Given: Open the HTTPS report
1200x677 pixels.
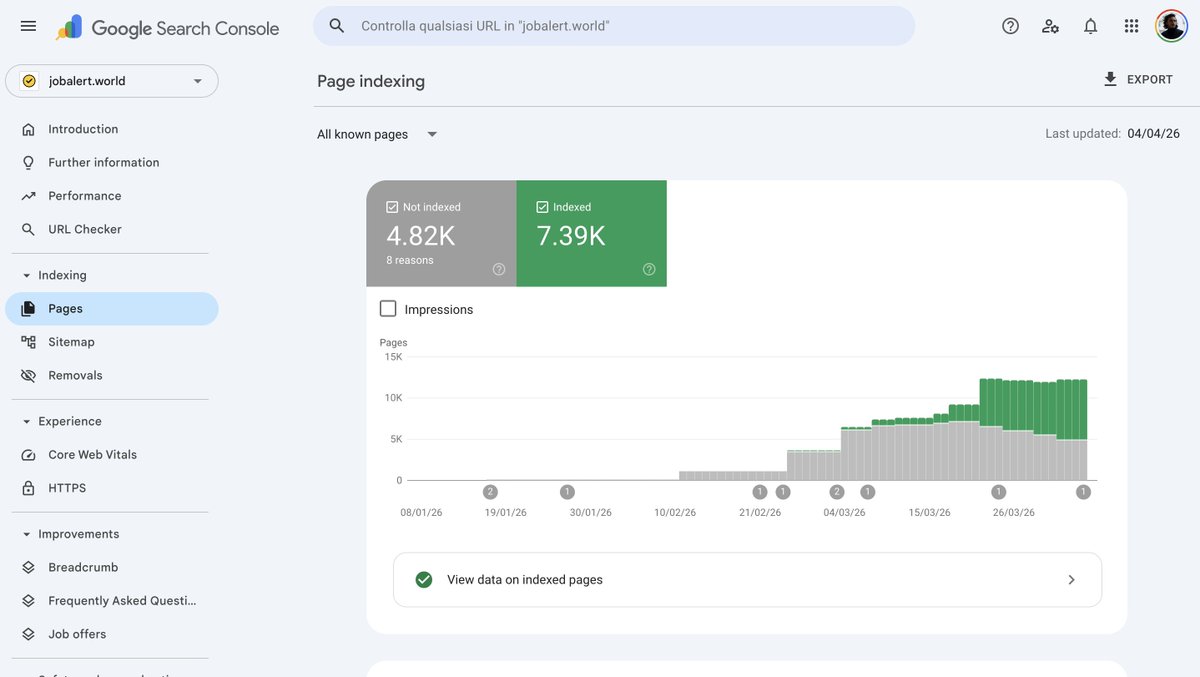Looking at the screenshot, I should pyautogui.click(x=112, y=488).
